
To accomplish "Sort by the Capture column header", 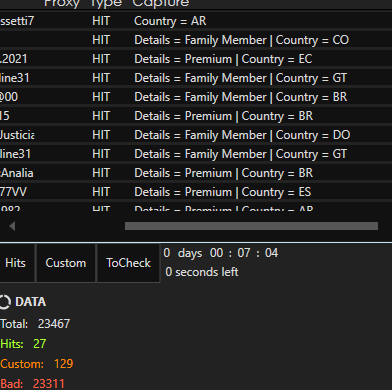I will pos(161,4).
